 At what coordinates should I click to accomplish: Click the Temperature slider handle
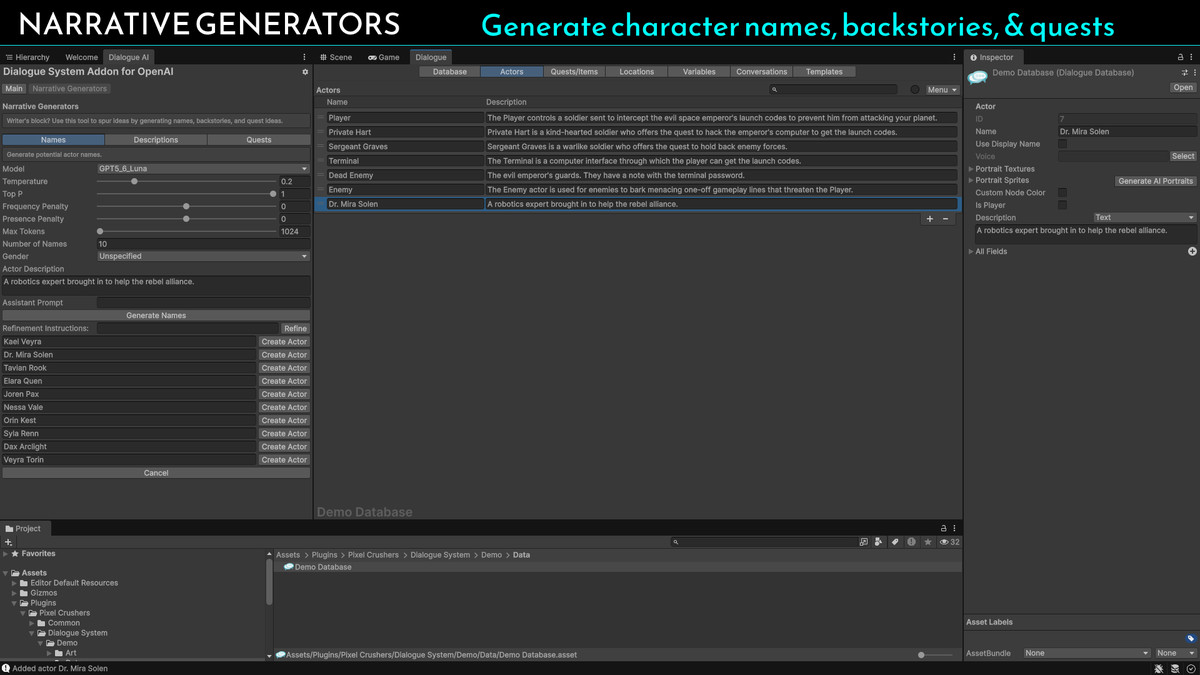click(134, 181)
